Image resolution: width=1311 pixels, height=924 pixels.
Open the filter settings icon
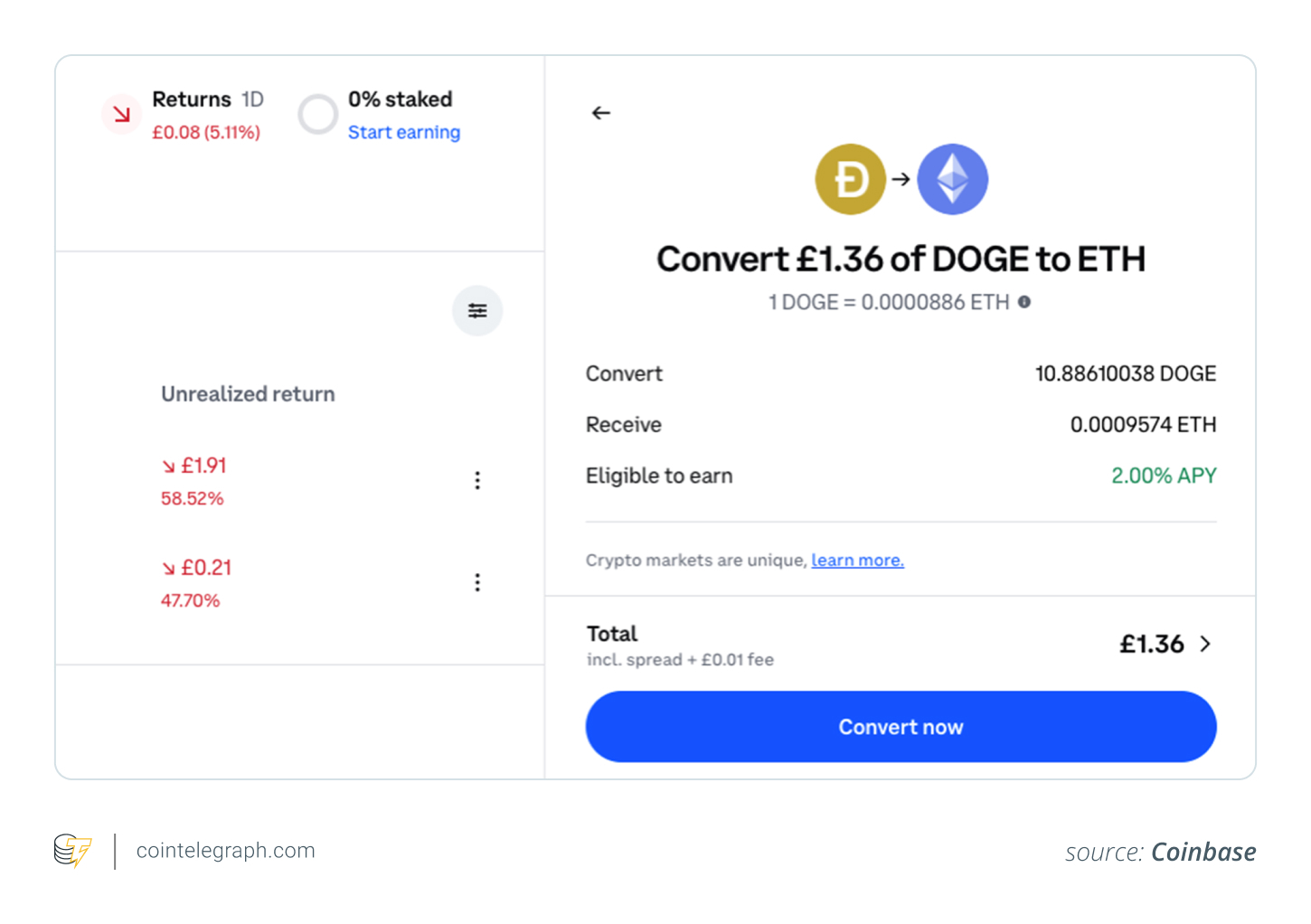click(x=477, y=311)
